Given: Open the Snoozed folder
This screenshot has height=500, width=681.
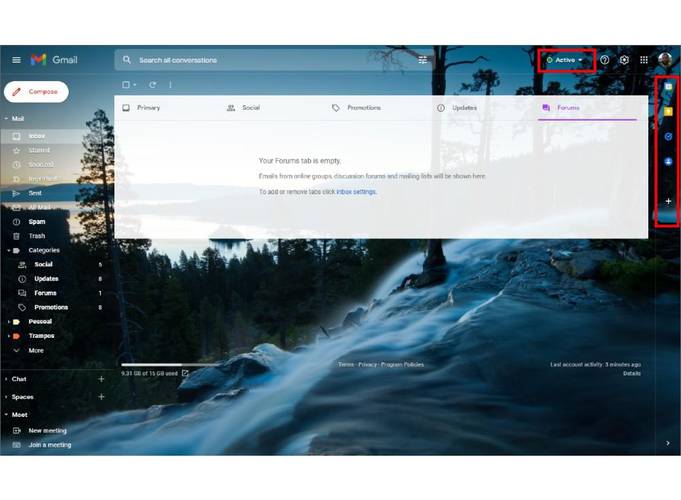Looking at the screenshot, I should point(43,165).
